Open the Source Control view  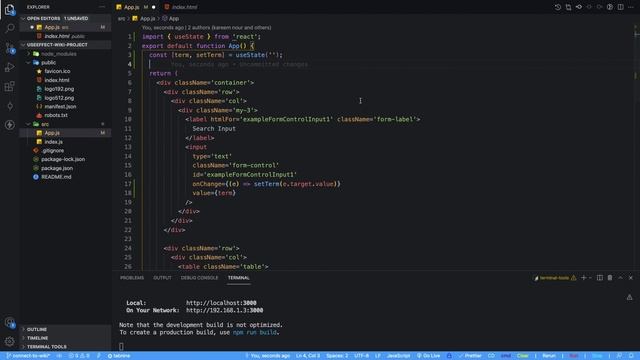click(x=9, y=48)
